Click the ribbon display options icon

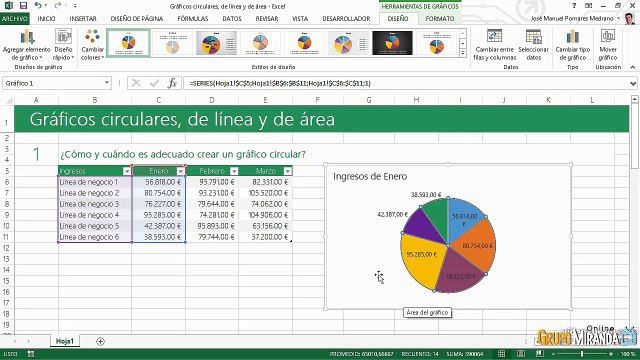tap(589, 6)
